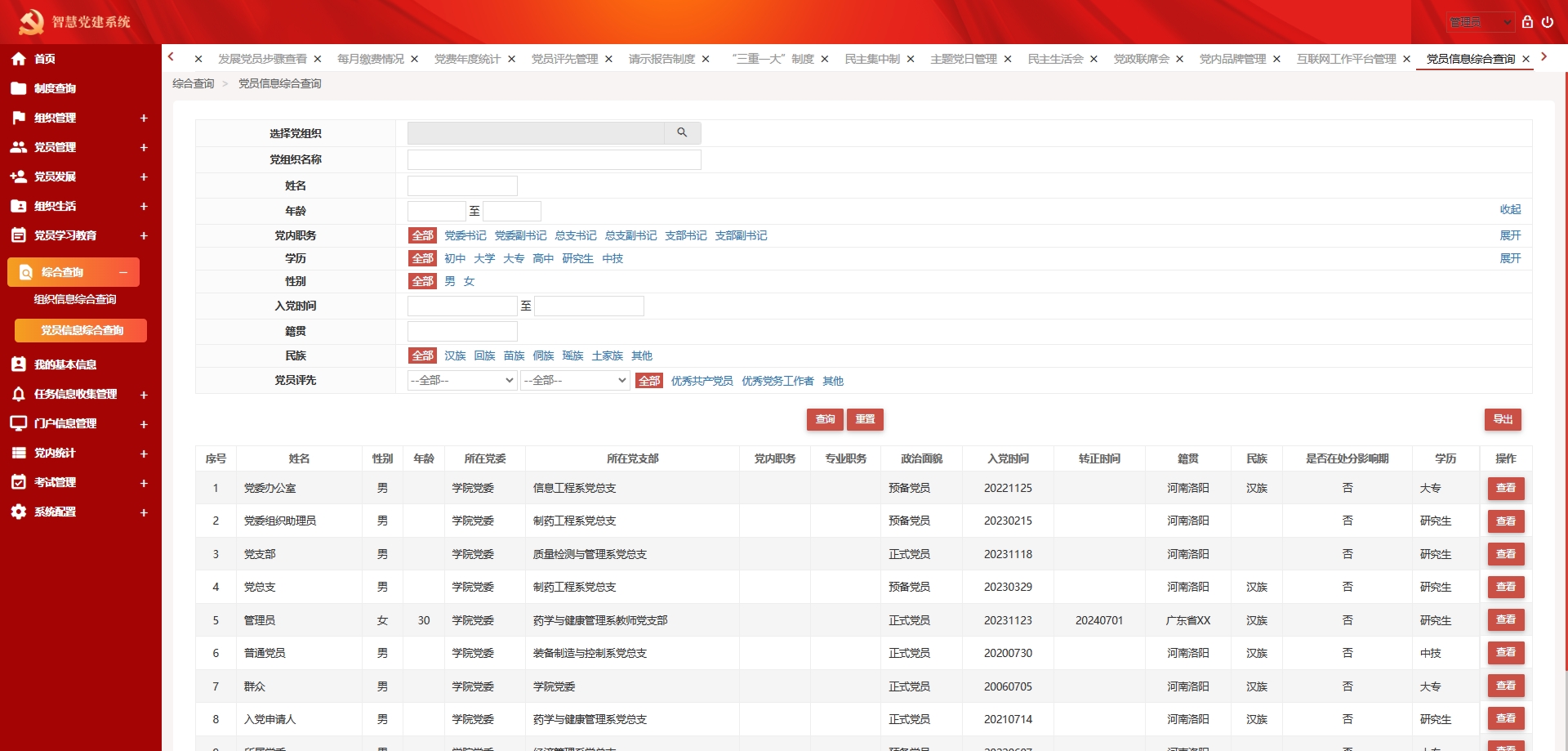Expand the 党内统计 submenu plus sign

pyautogui.click(x=144, y=454)
